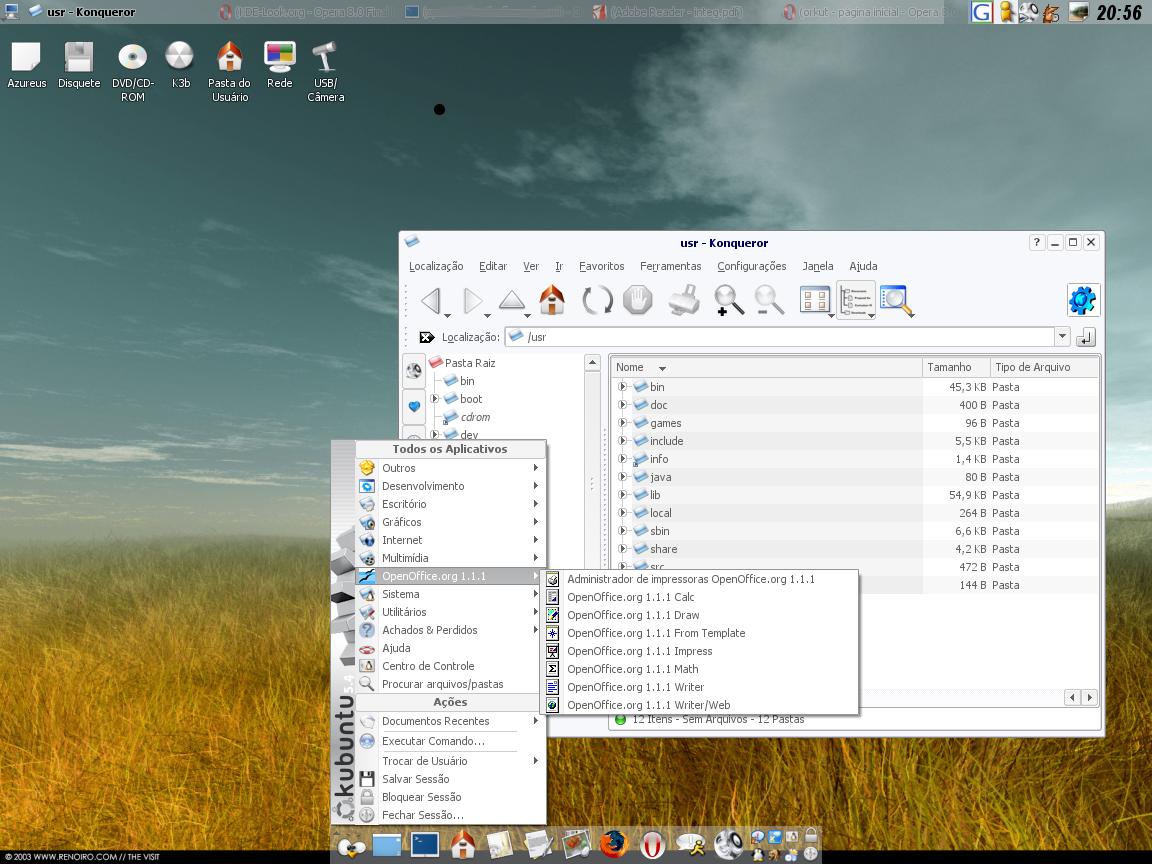Image resolution: width=1152 pixels, height=864 pixels.
Task: Click the bookmarks heart sidebar tab in Konqueror
Action: [x=414, y=406]
